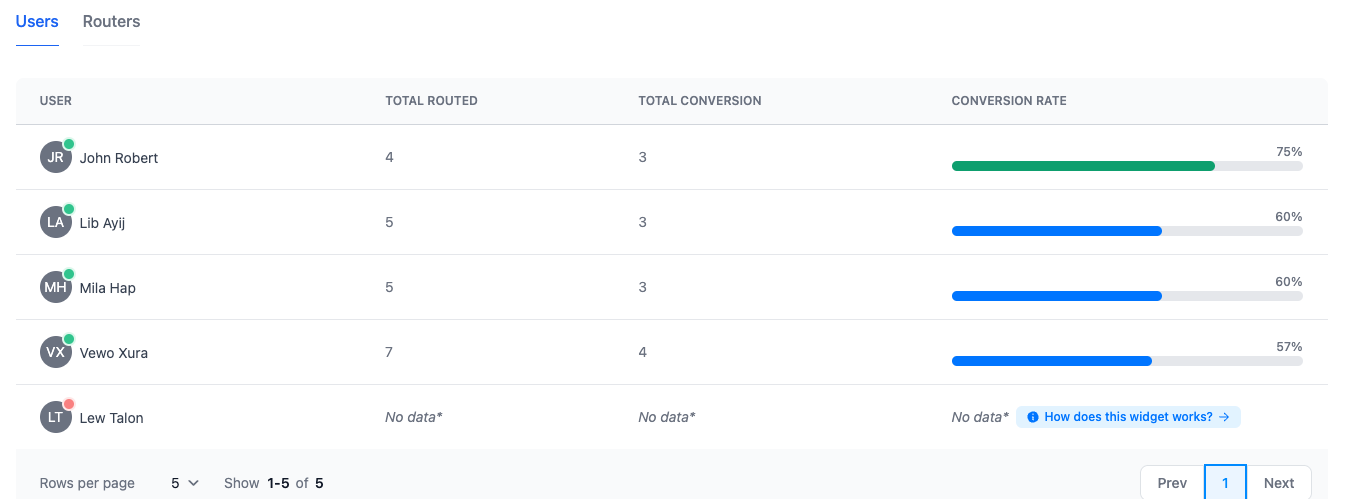Click Lew Talon's LT avatar icon
1363x499 pixels.
click(56, 418)
